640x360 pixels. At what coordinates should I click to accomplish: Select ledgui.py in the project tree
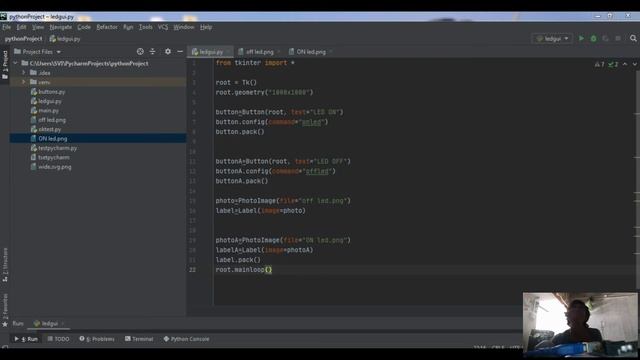point(50,101)
